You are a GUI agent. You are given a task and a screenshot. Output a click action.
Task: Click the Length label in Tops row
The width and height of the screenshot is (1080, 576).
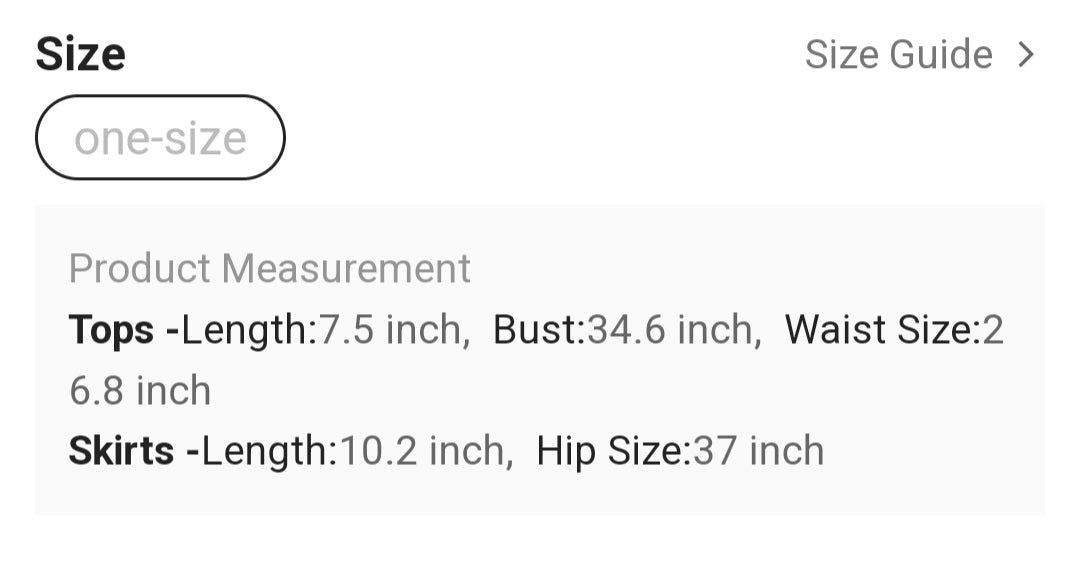click(247, 330)
